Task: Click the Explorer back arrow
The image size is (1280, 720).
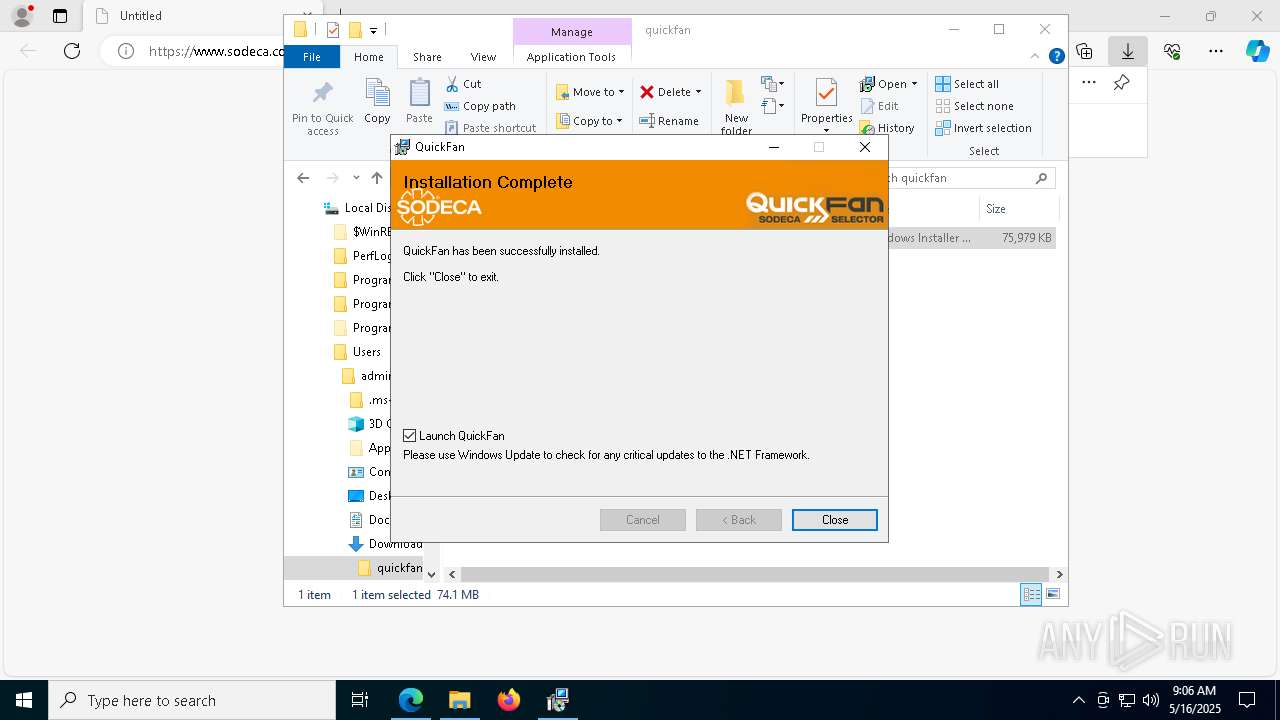Action: pos(303,178)
